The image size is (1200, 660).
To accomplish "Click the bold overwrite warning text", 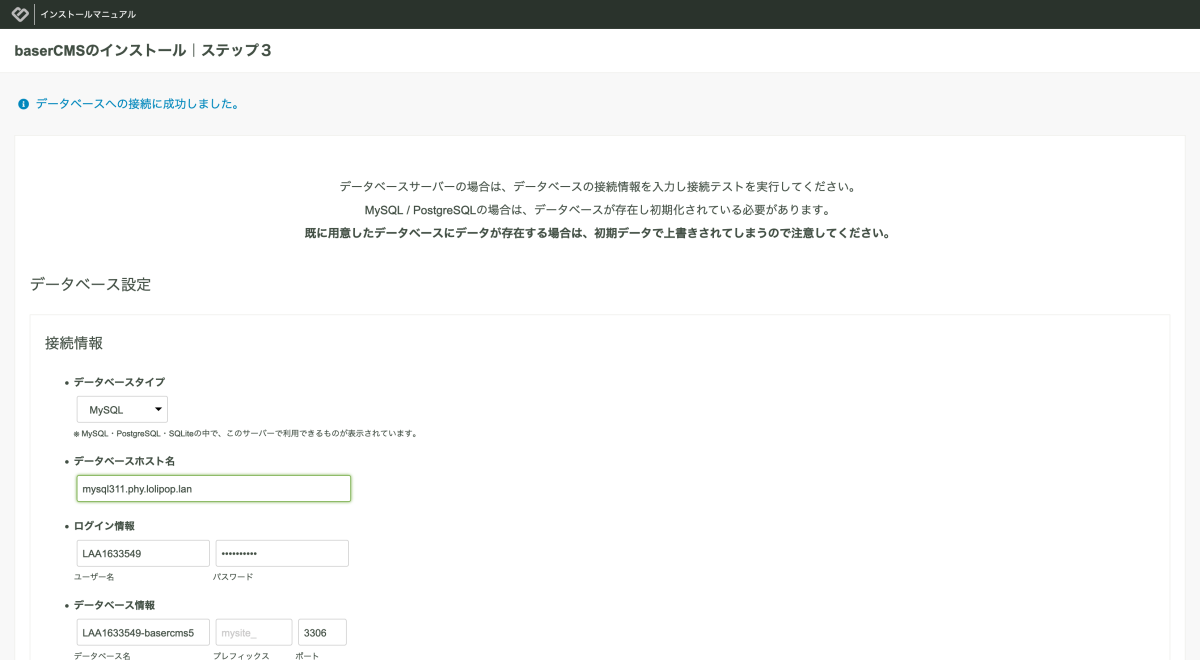I will tap(597, 234).
